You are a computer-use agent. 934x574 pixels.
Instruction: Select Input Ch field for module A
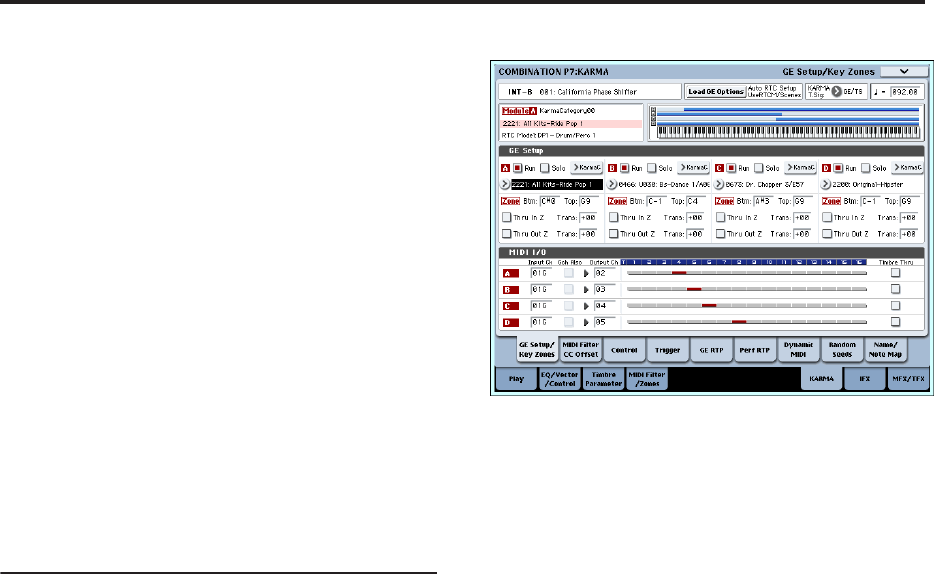coord(541,273)
